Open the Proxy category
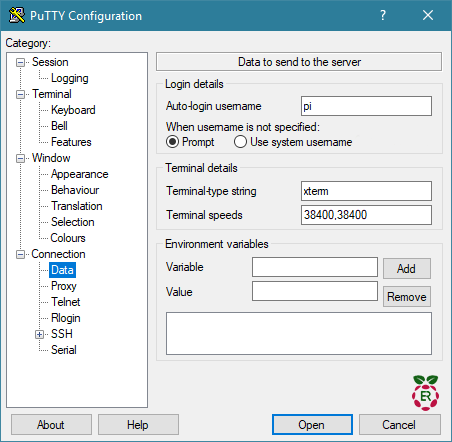Viewport: 452px width, 442px height. (64, 286)
